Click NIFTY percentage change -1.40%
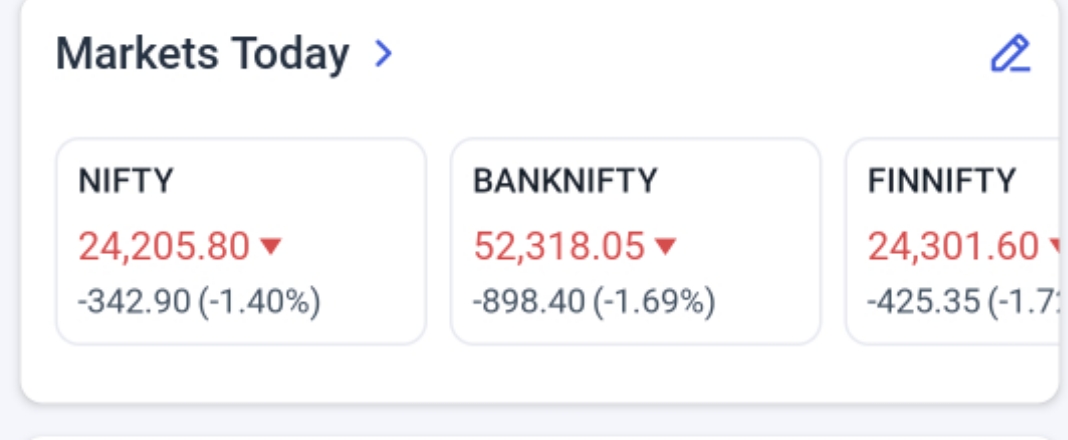The height and width of the screenshot is (440, 1068). tap(260, 301)
